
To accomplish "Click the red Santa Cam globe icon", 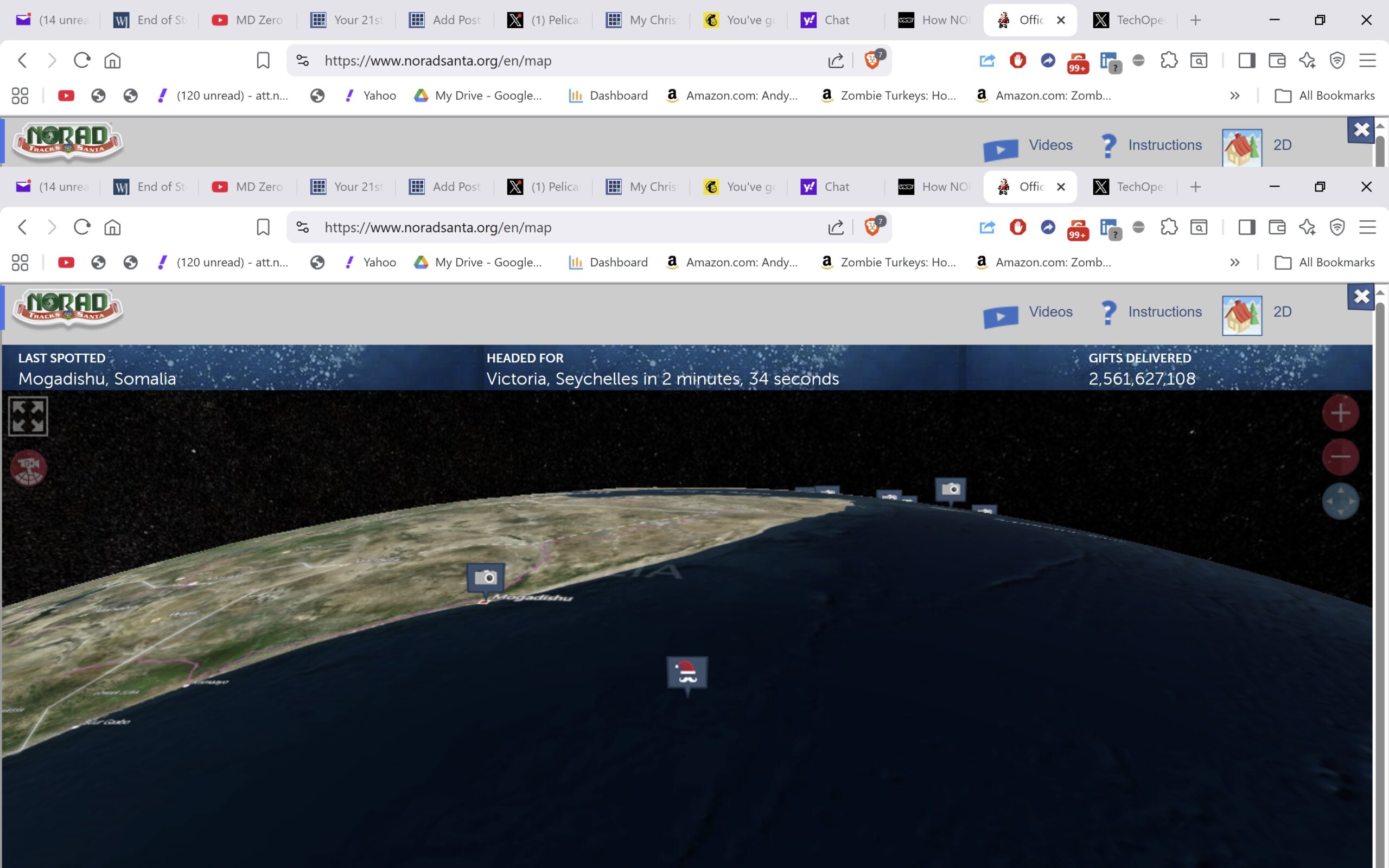I will [x=29, y=468].
